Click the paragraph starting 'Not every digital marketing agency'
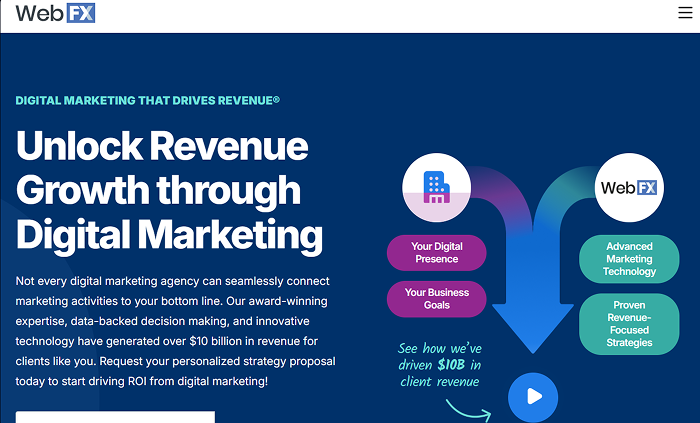 pos(175,331)
